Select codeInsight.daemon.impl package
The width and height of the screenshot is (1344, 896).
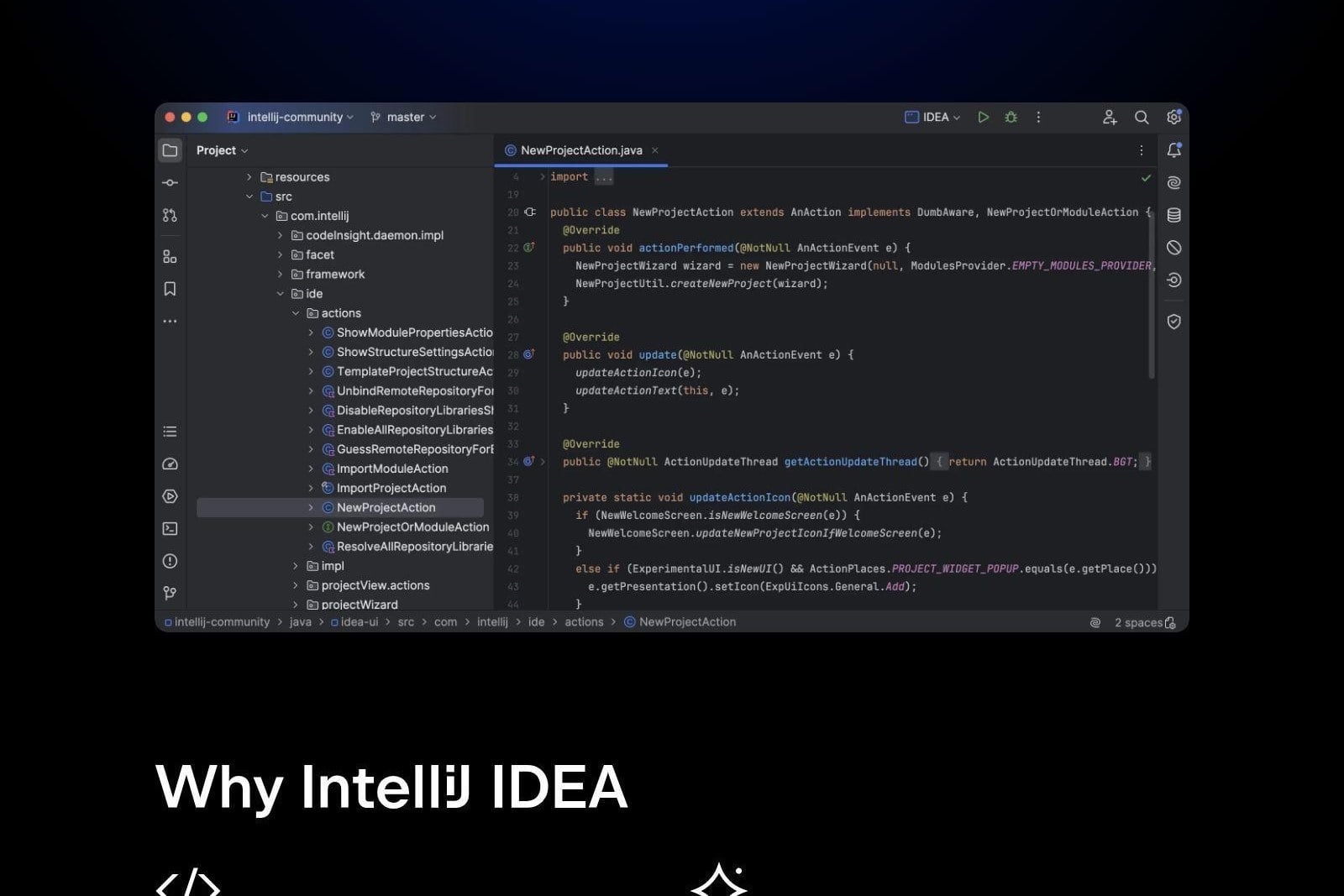[375, 235]
